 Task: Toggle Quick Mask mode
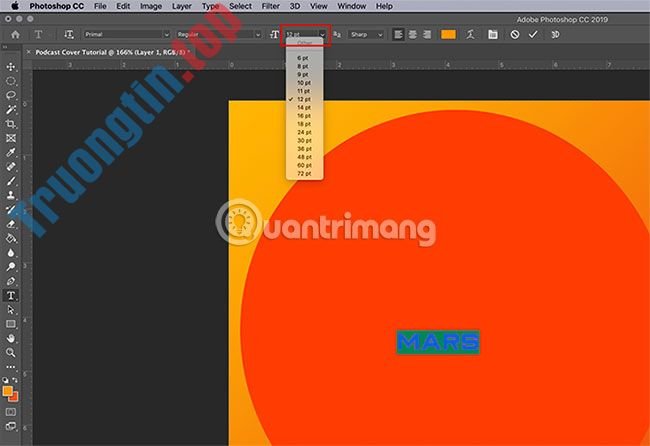11,412
